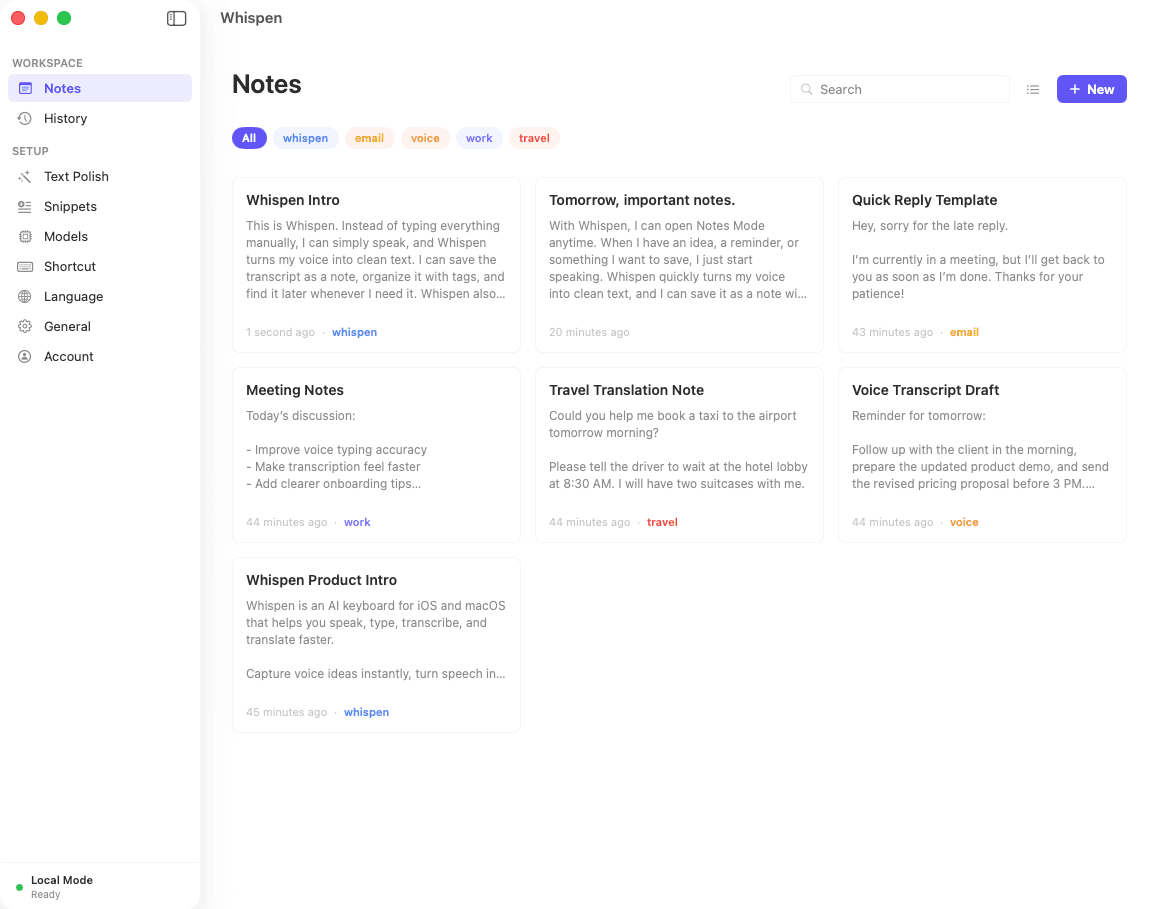This screenshot has width=1151, height=909.
Task: Open the Meeting Notes card
Action: coord(377,455)
